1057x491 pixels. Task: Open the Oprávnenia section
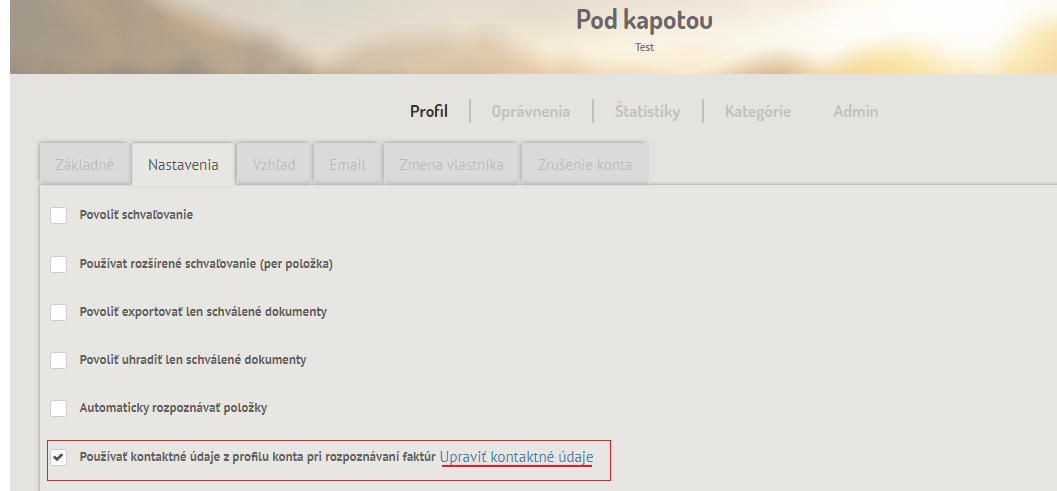(x=531, y=111)
